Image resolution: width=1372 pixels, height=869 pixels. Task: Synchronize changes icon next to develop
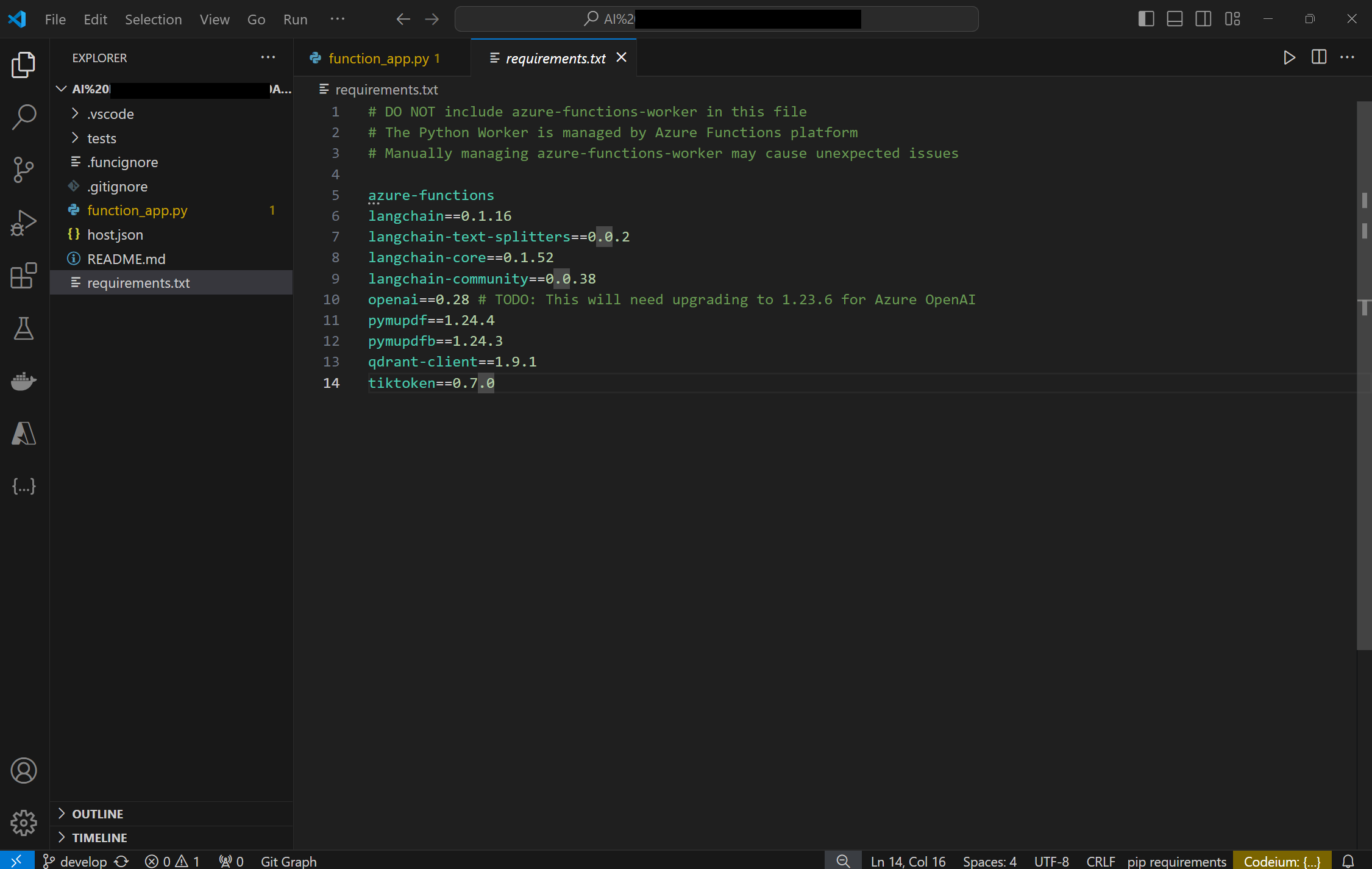tap(122, 861)
